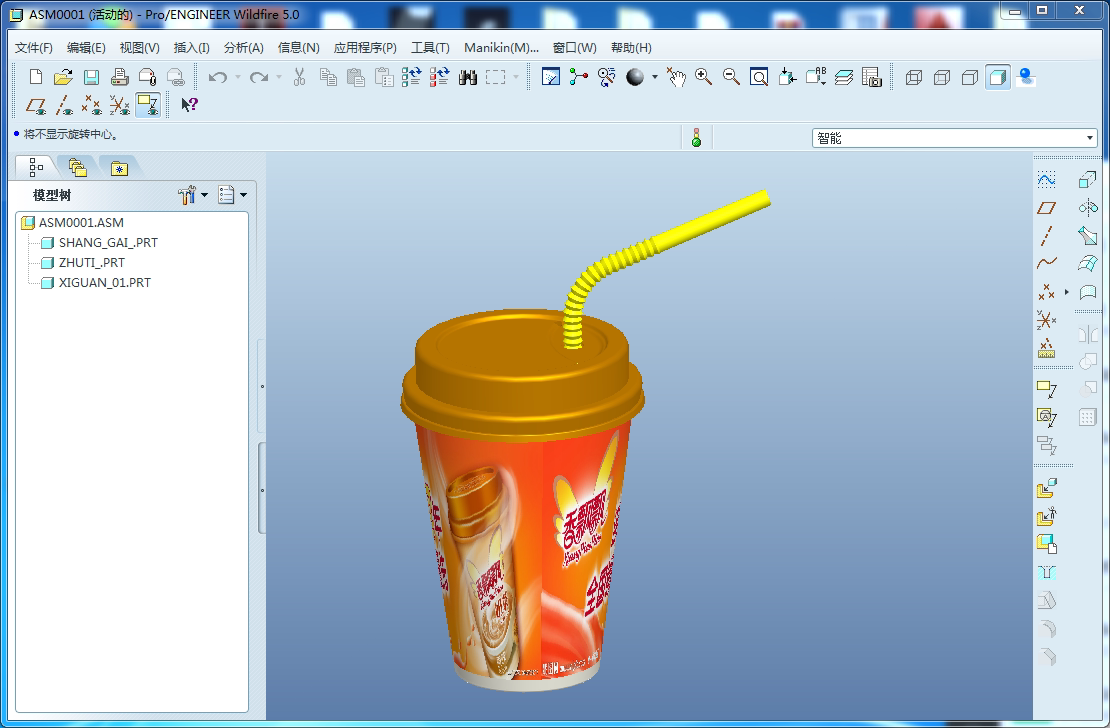Print the model with the printer icon
The image size is (1110, 728).
click(x=119, y=76)
